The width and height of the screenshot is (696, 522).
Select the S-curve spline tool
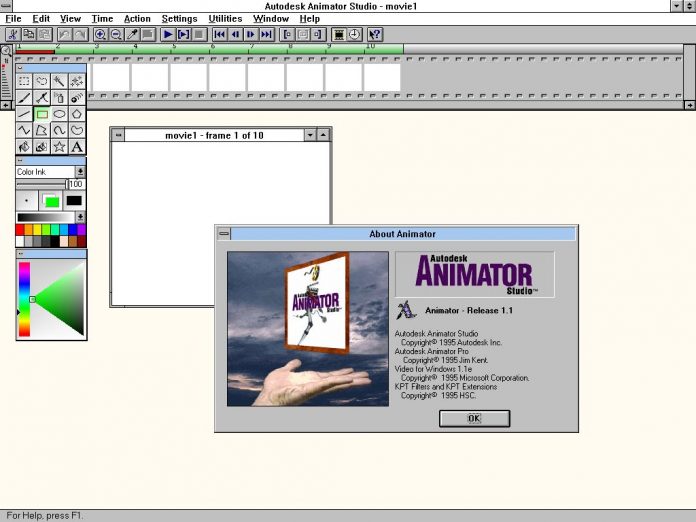[59, 130]
